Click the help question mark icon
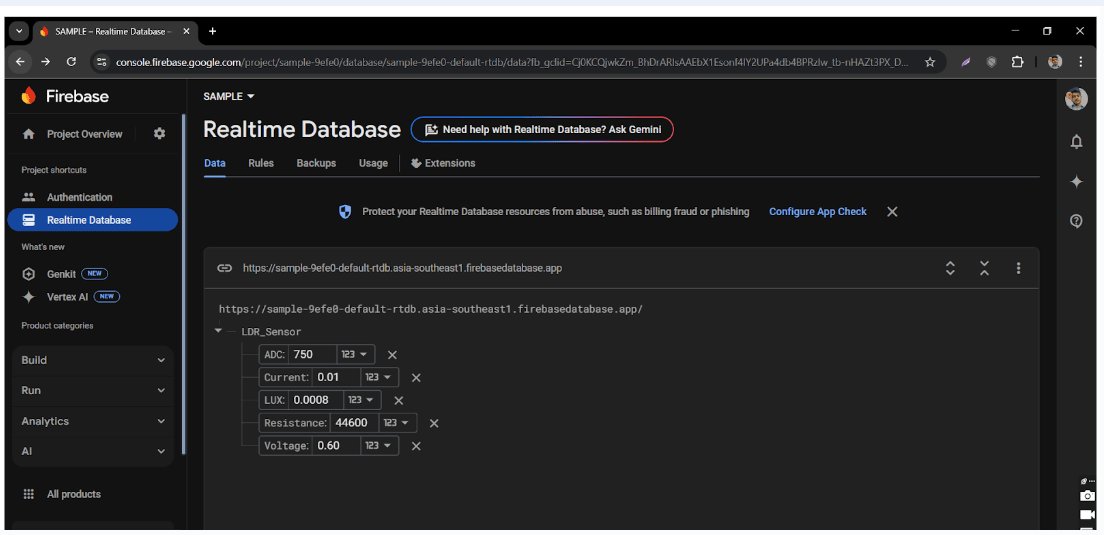 click(x=1076, y=221)
